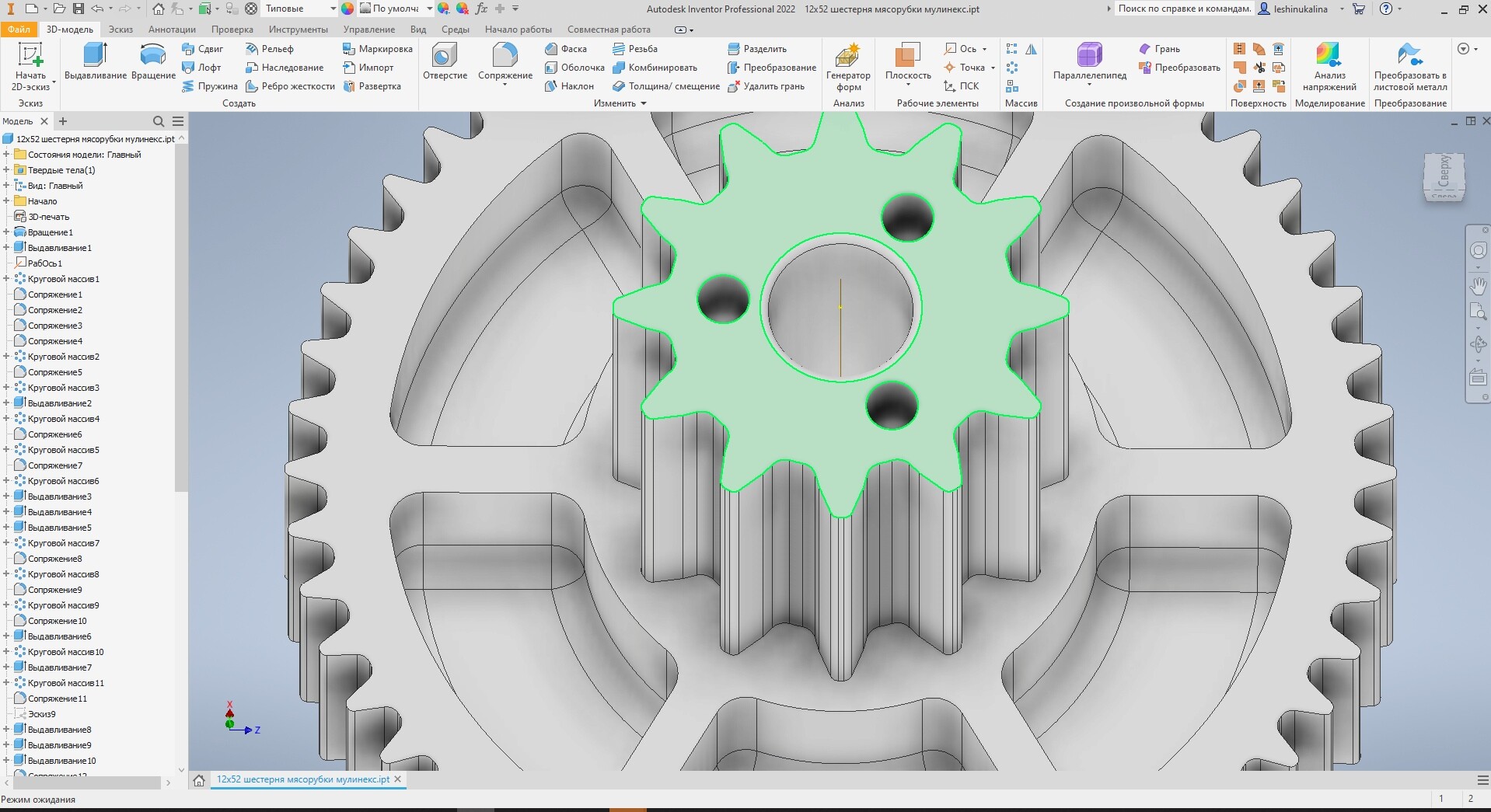Viewport: 1491px width, 812px height.
Task: Open the Файл menu
Action: (x=19, y=30)
